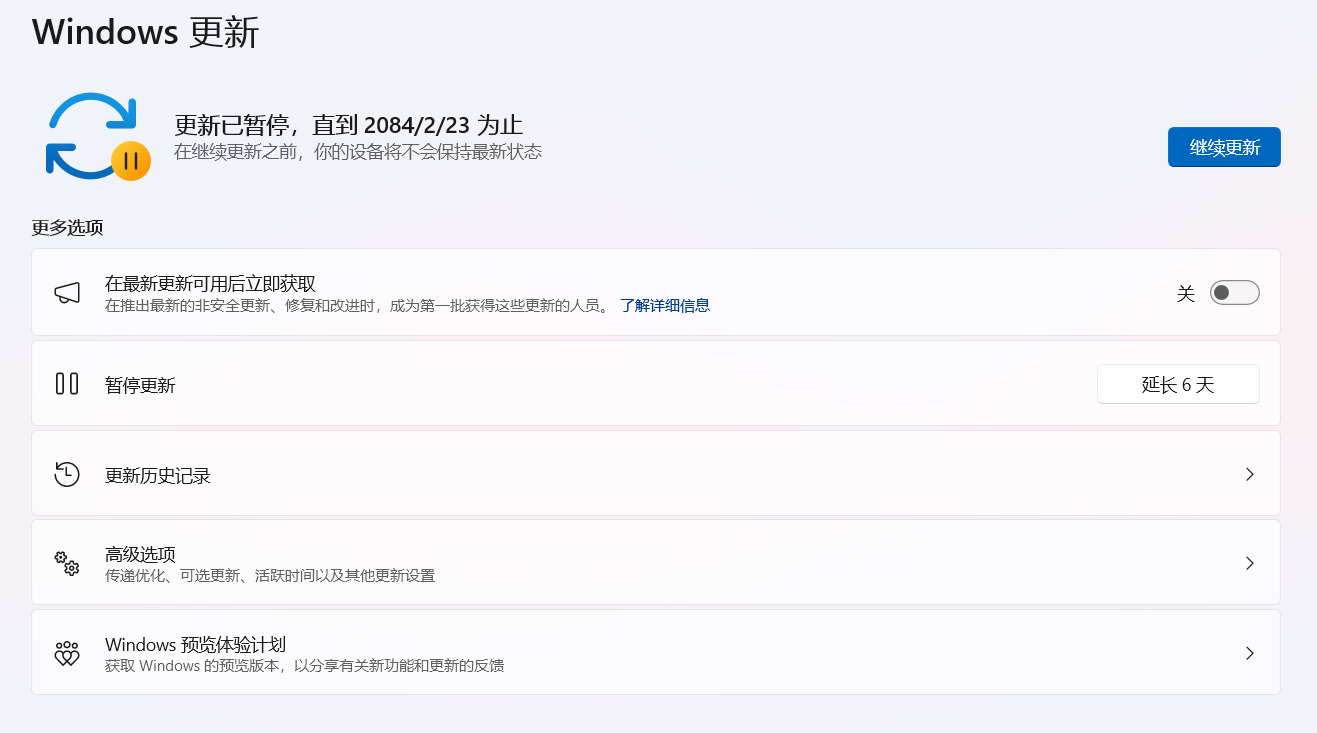This screenshot has height=733, width=1317.
Task: Click the pause icon beside 暂停更新
Action: coord(67,383)
